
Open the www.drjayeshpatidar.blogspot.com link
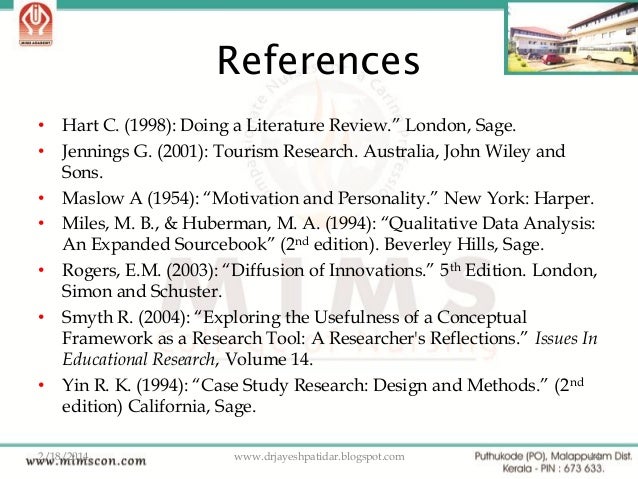tap(319, 457)
